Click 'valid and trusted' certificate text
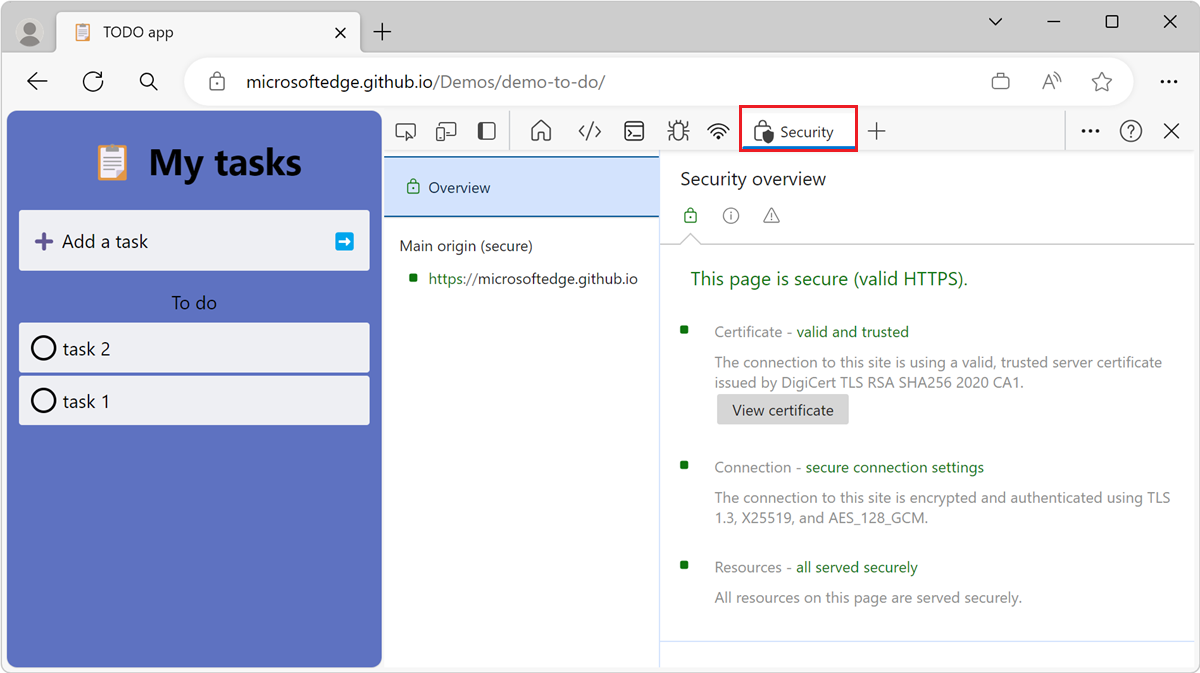 [853, 332]
